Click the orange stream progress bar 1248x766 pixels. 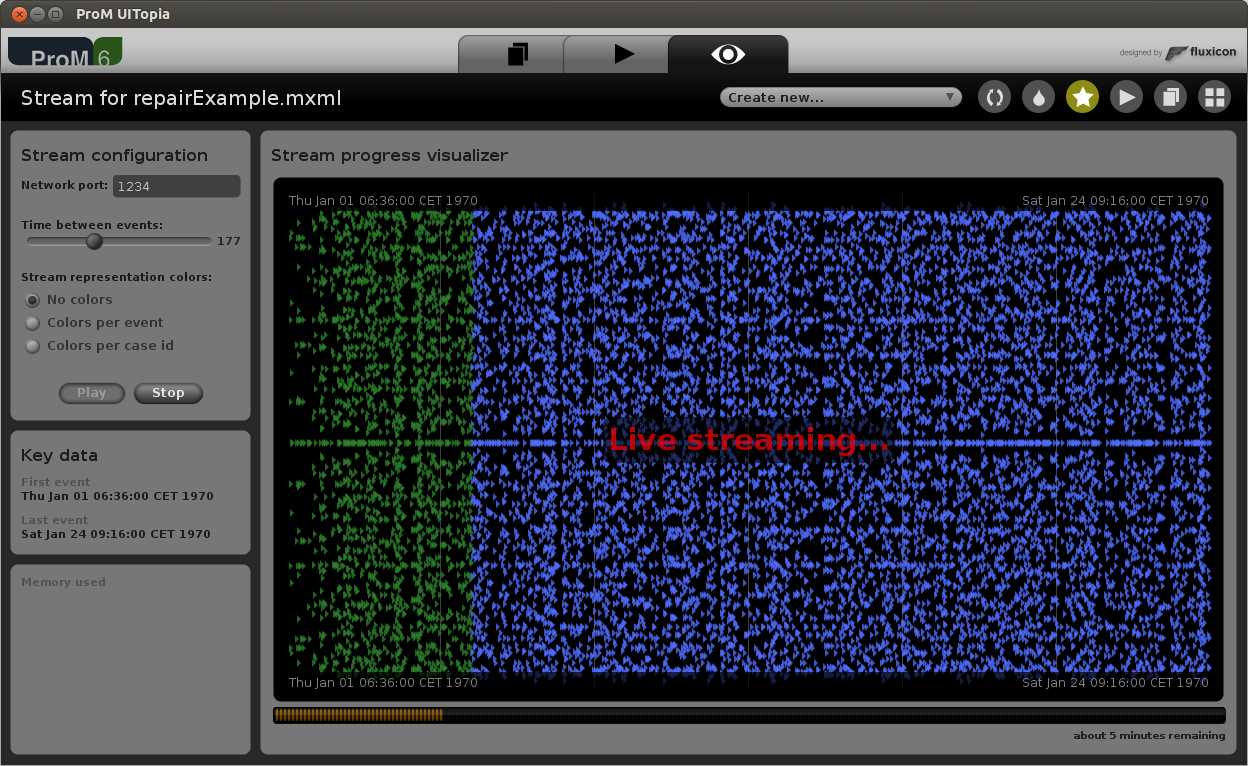749,715
